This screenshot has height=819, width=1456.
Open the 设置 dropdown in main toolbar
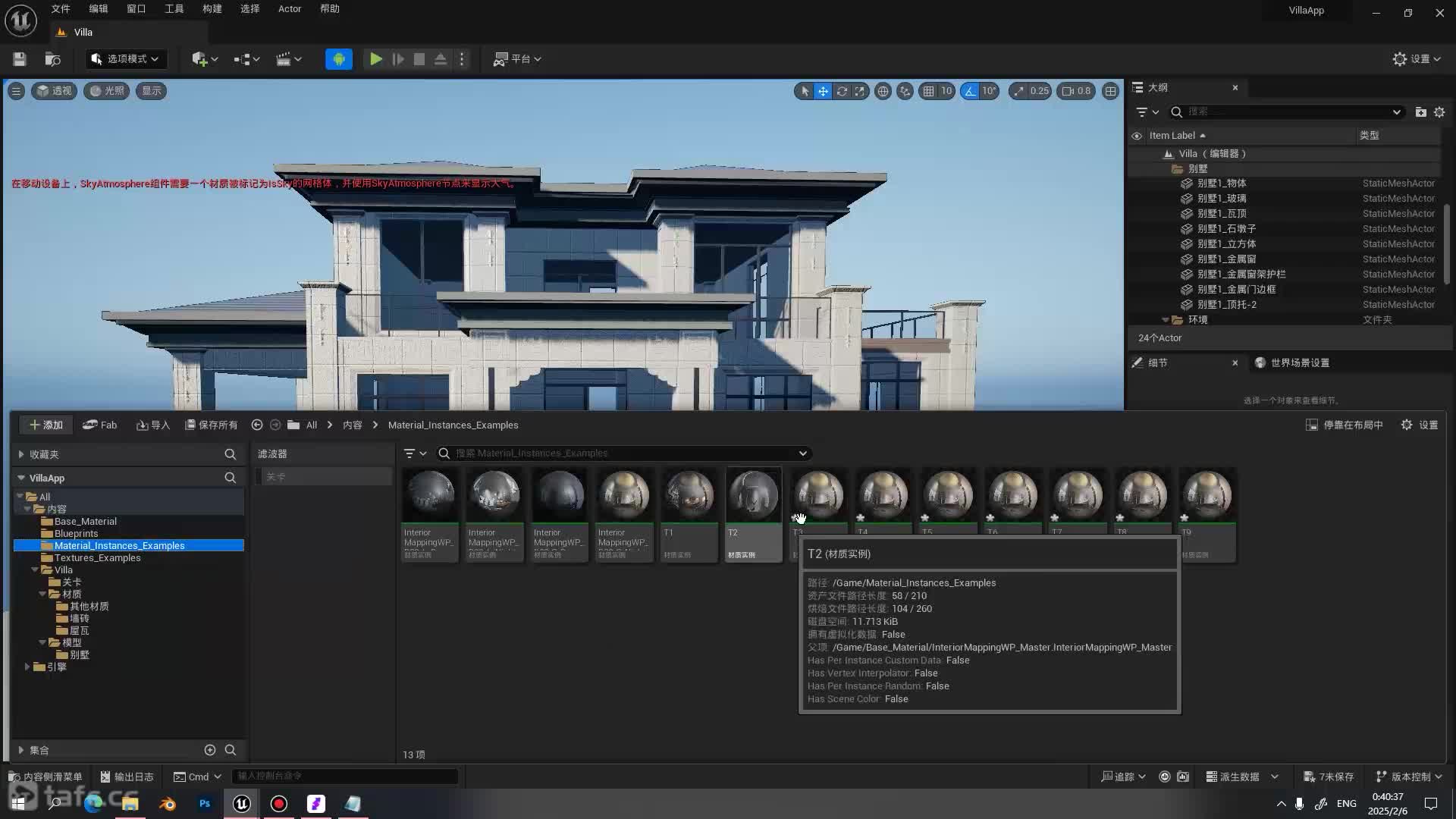1417,59
